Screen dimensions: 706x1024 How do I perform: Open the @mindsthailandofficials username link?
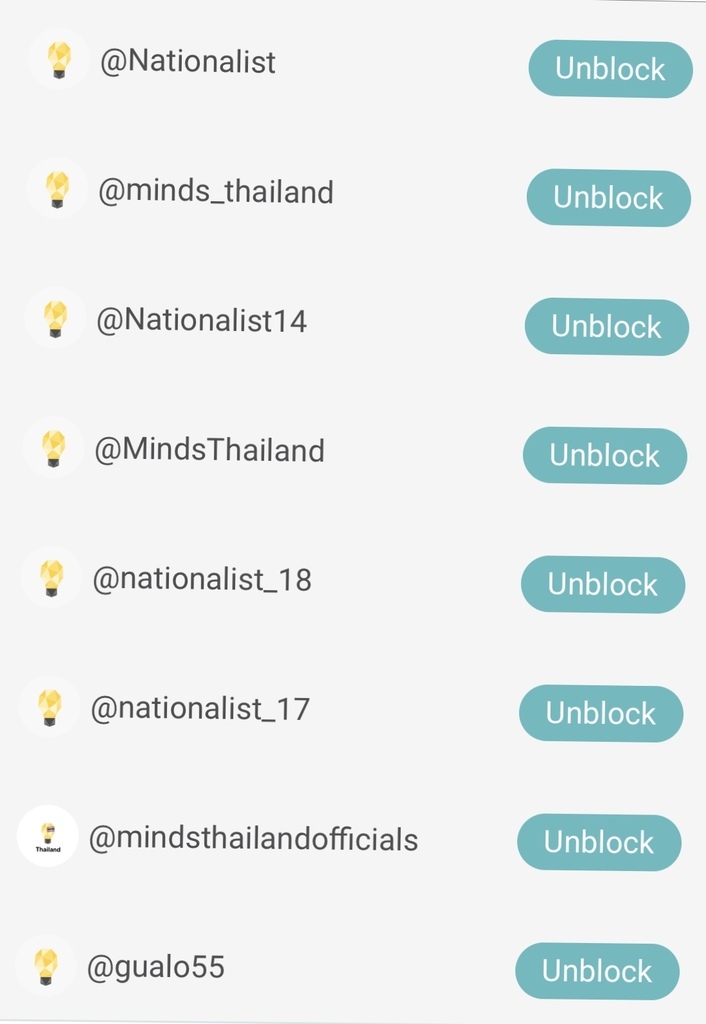253,839
